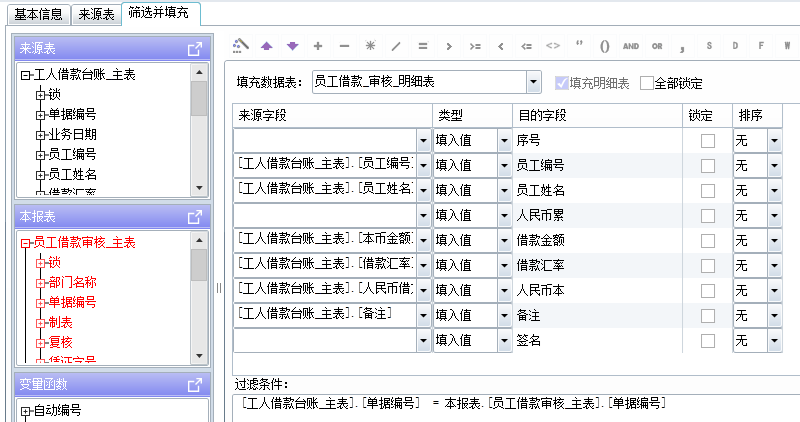Click the purple move-down arrow
The image size is (800, 422).
292,46
